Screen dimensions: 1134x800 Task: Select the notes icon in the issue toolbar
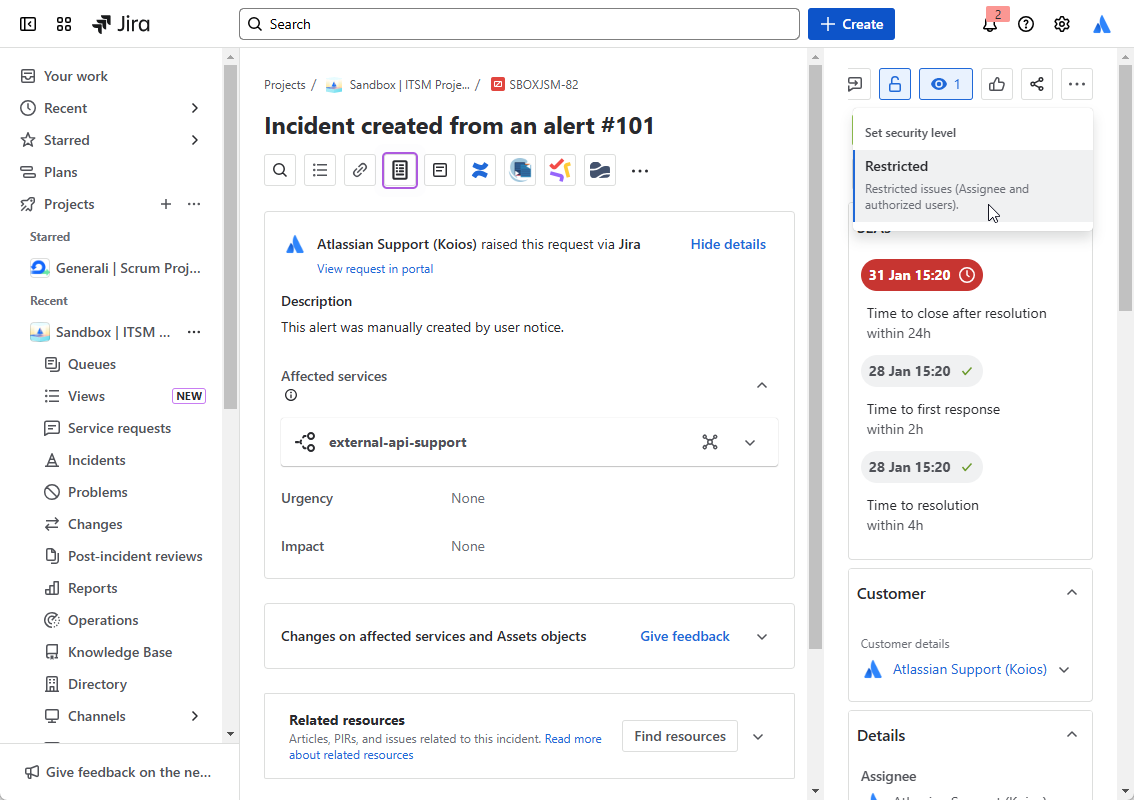(x=439, y=170)
